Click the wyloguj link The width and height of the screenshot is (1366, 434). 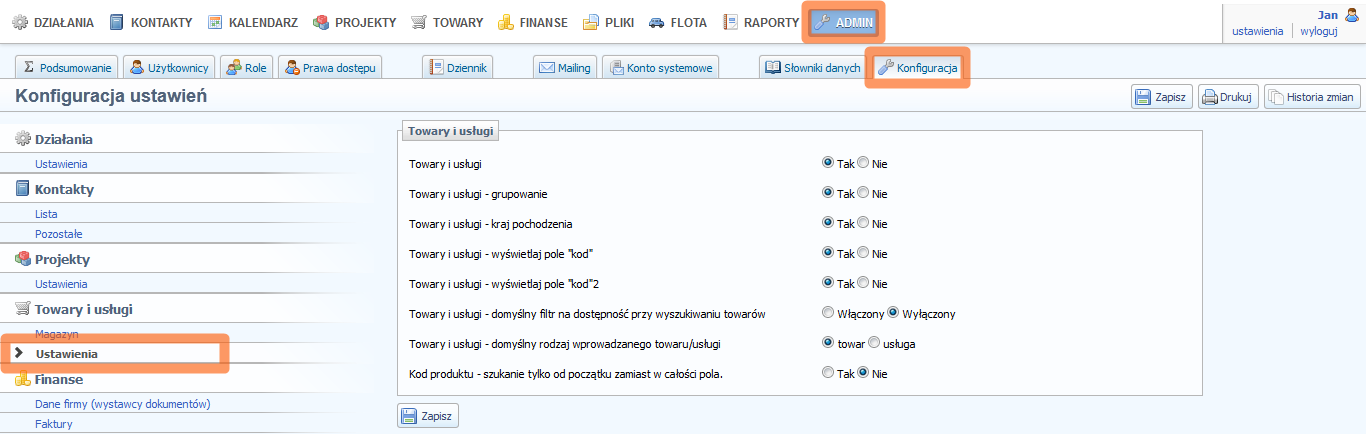tap(1319, 31)
